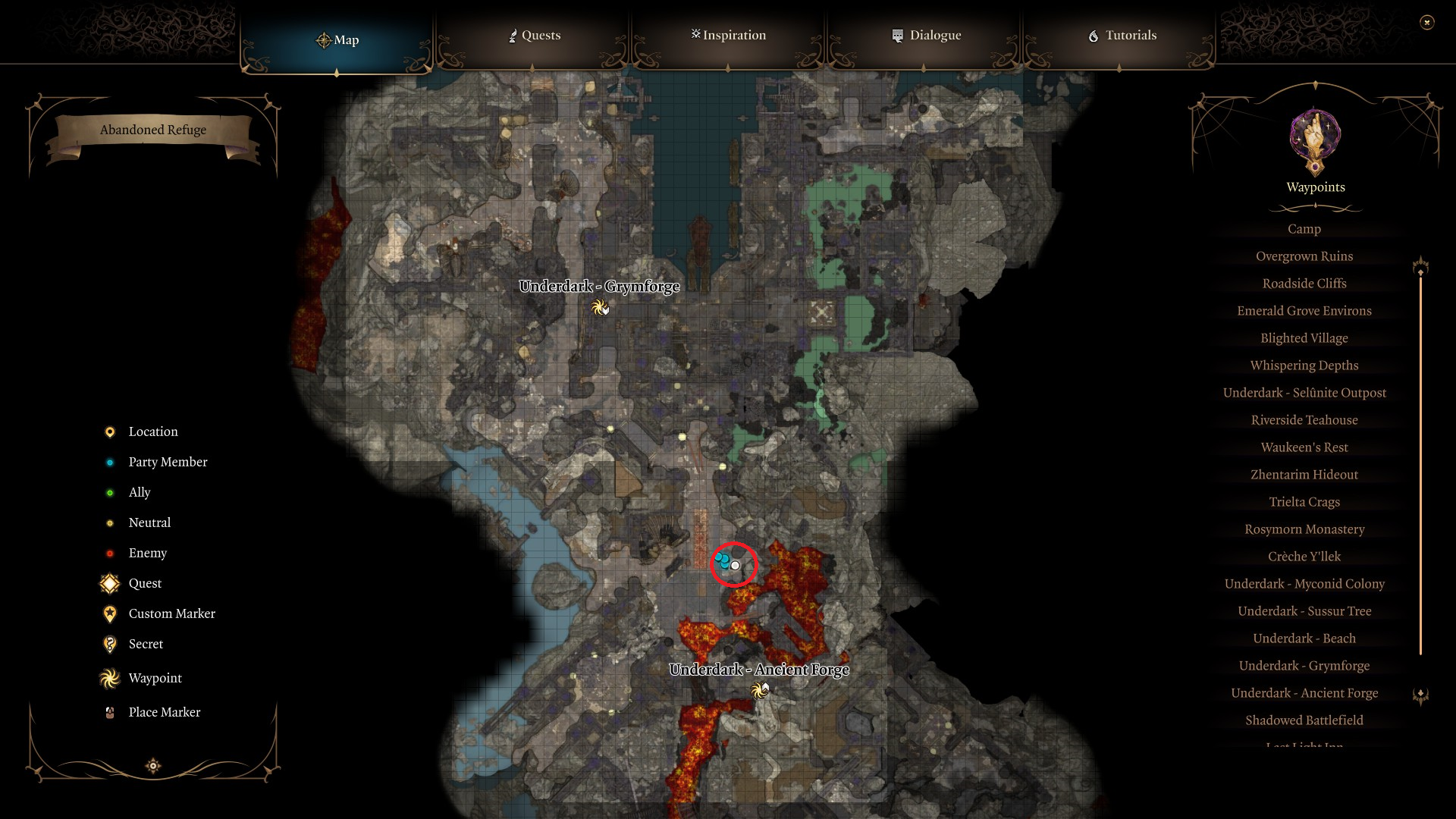Click the compass rose icon bottom-left
The height and width of the screenshot is (819, 1456).
153,764
